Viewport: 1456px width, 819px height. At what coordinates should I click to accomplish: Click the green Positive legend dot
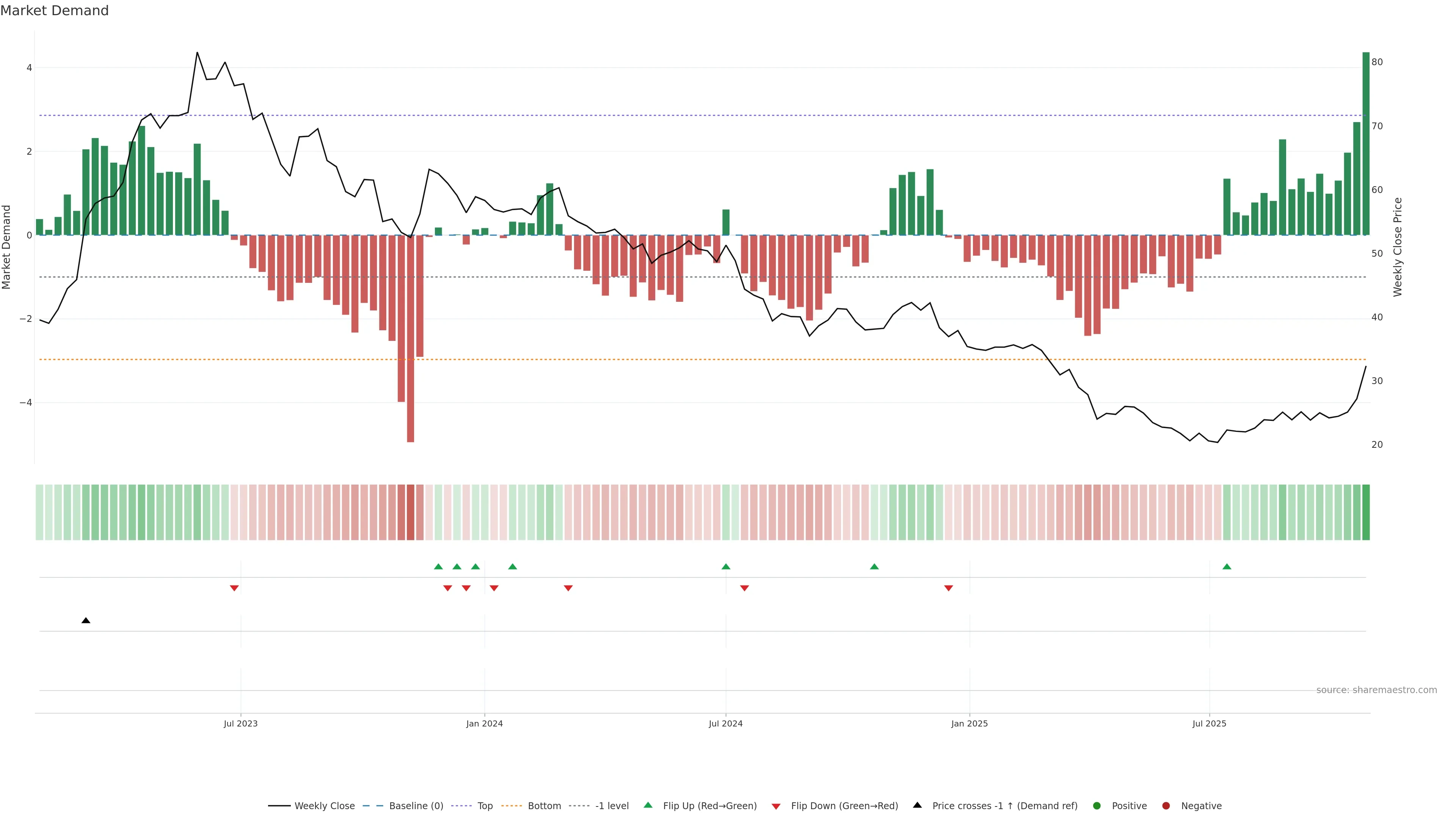click(x=1097, y=806)
